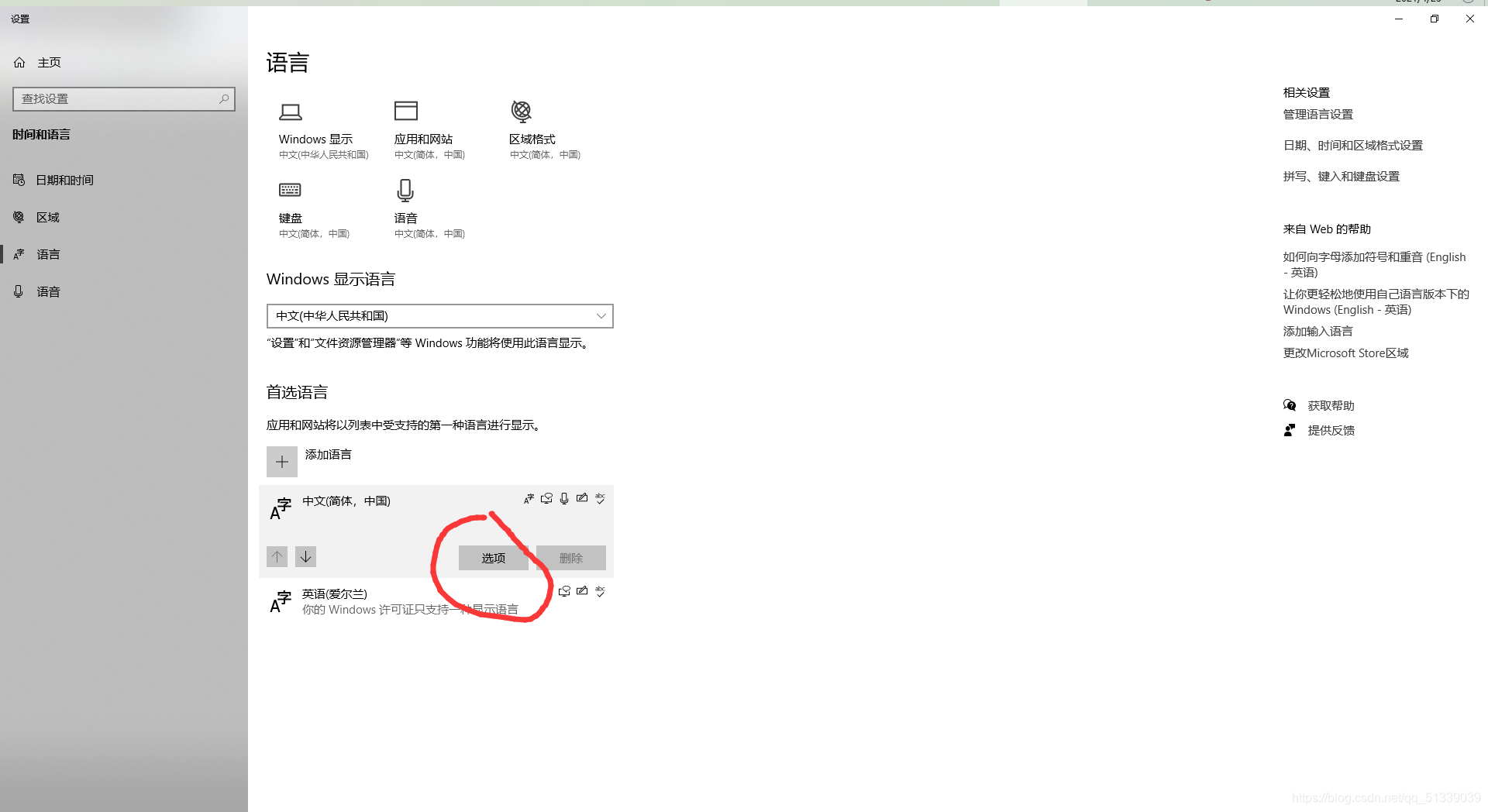Click the Windows 显示 laptop icon
This screenshot has height=812, width=1488.
click(291, 112)
